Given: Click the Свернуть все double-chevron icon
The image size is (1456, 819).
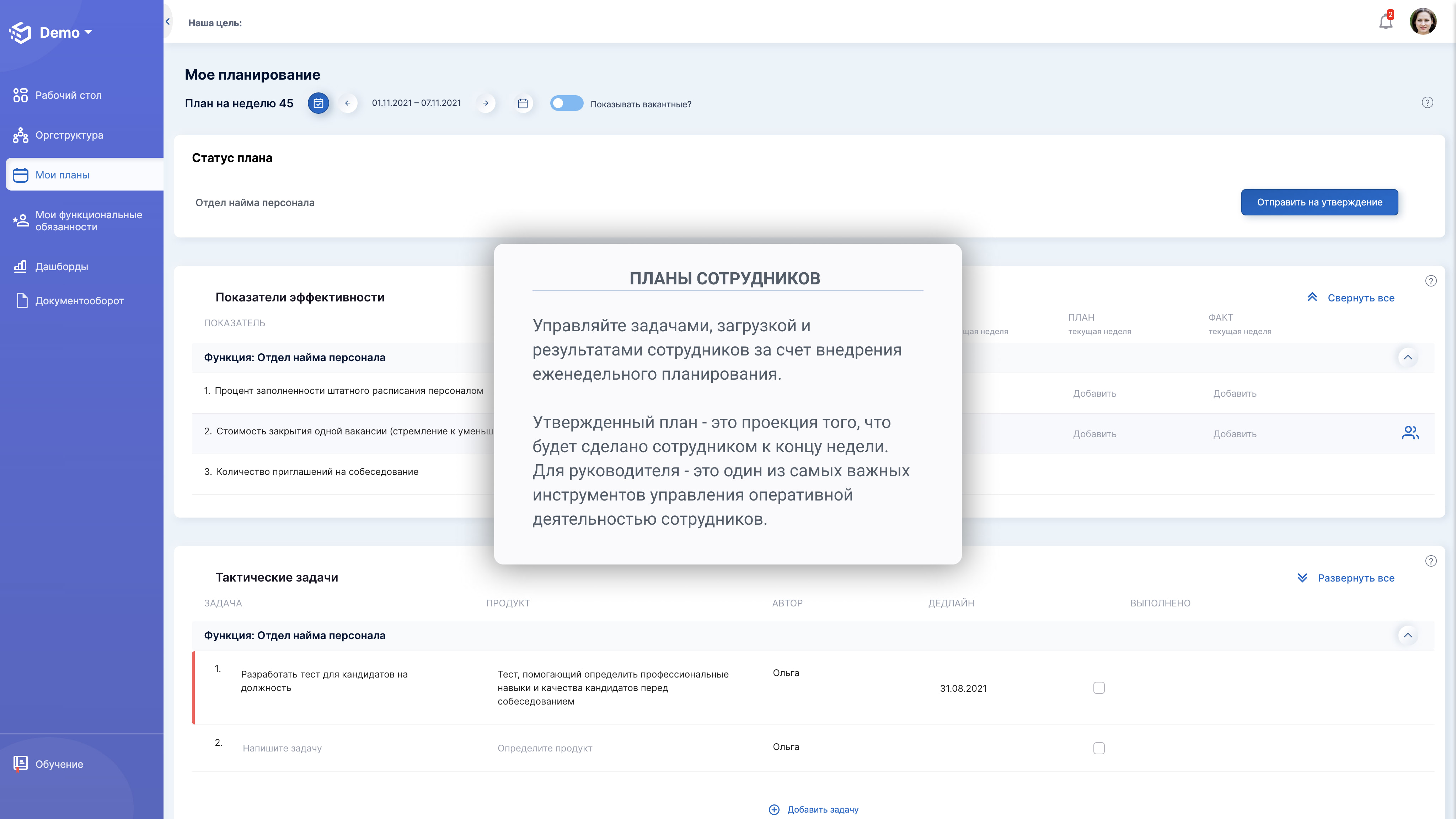Looking at the screenshot, I should click(x=1312, y=297).
